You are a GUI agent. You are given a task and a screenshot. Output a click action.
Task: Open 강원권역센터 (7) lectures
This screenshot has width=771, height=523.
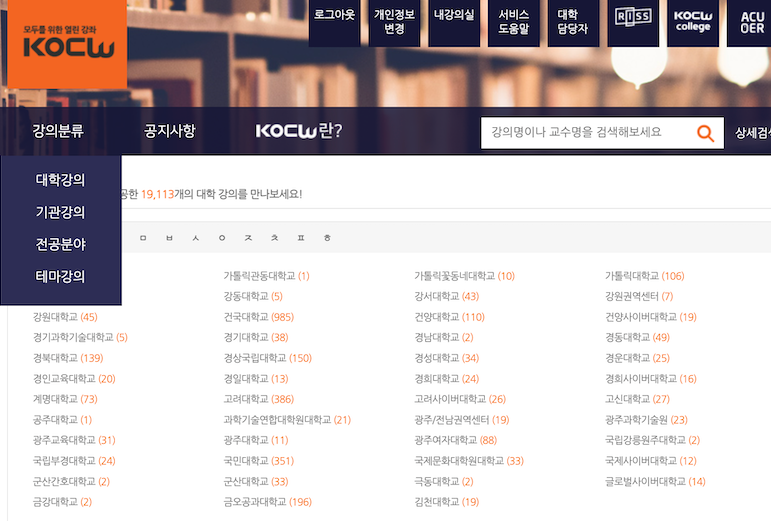(x=639, y=296)
